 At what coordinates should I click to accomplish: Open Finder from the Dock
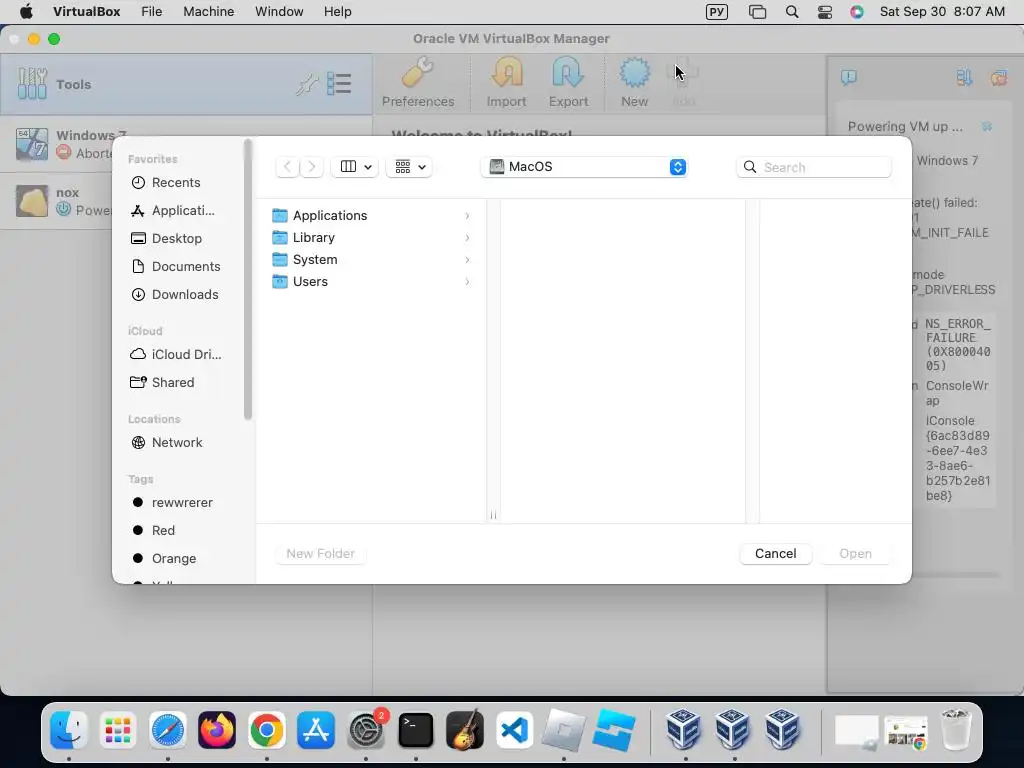[x=69, y=729]
